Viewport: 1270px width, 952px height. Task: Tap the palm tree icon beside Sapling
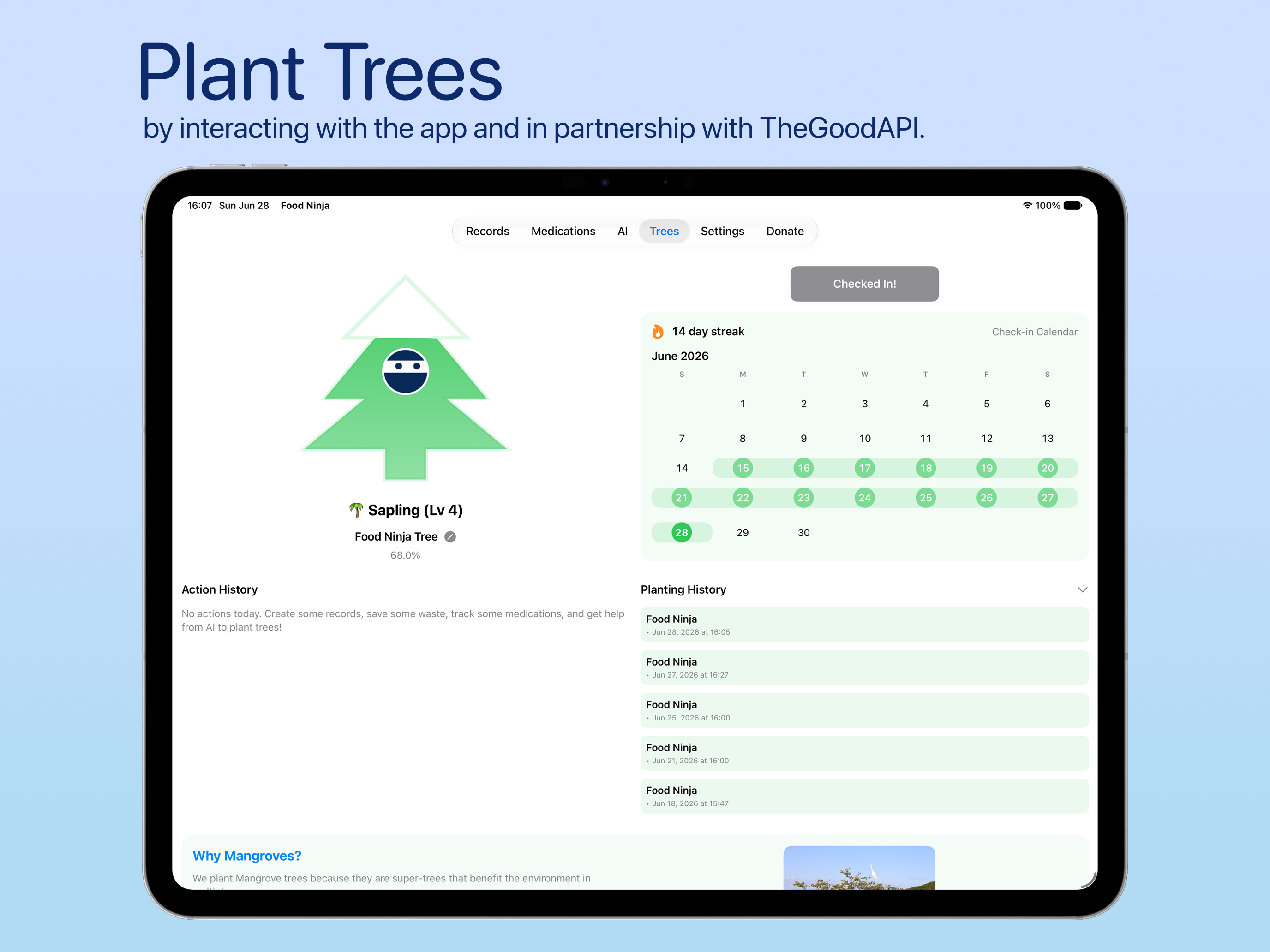[x=356, y=510]
